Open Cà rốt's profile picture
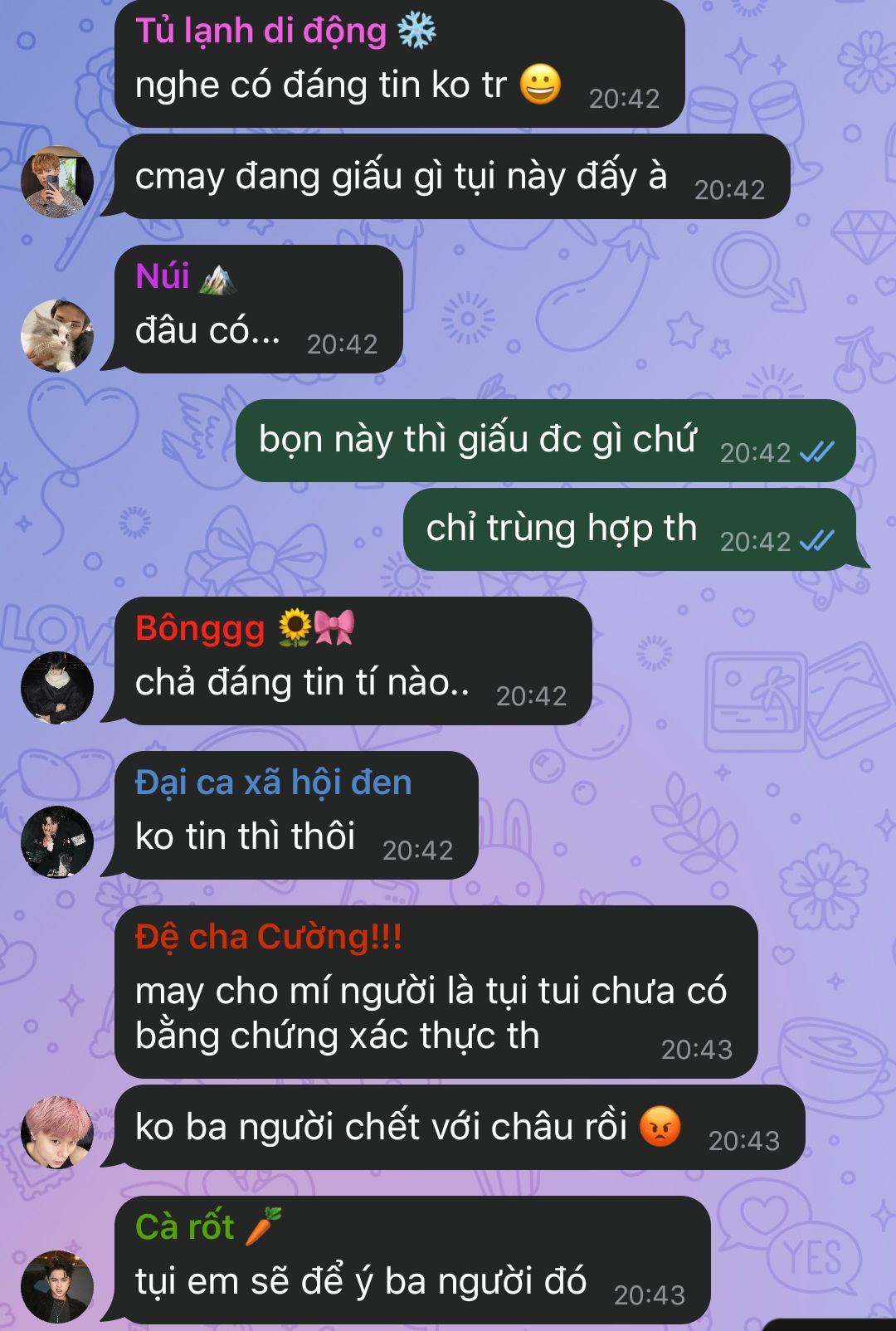This screenshot has height=1331, width=896. pos(57,1287)
